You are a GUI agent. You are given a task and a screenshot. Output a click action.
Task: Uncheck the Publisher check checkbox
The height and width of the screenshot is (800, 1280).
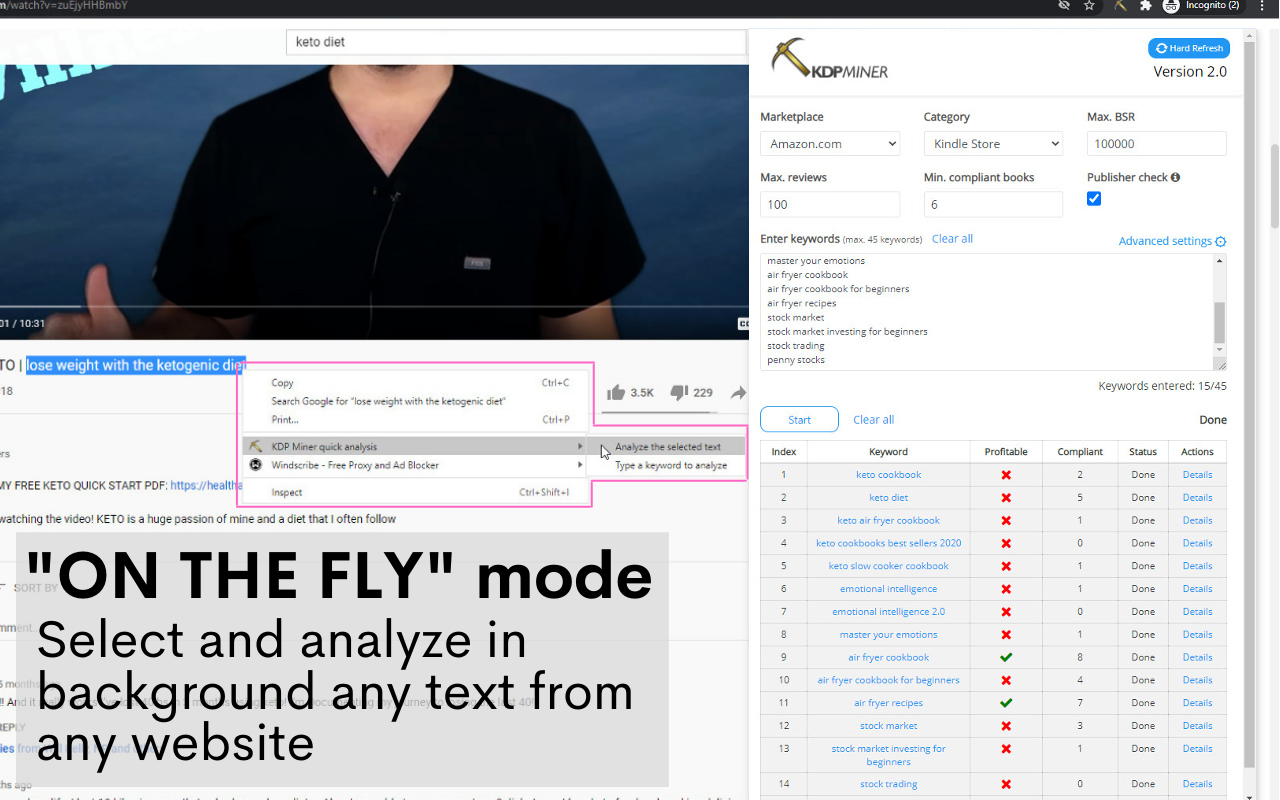[x=1094, y=199]
